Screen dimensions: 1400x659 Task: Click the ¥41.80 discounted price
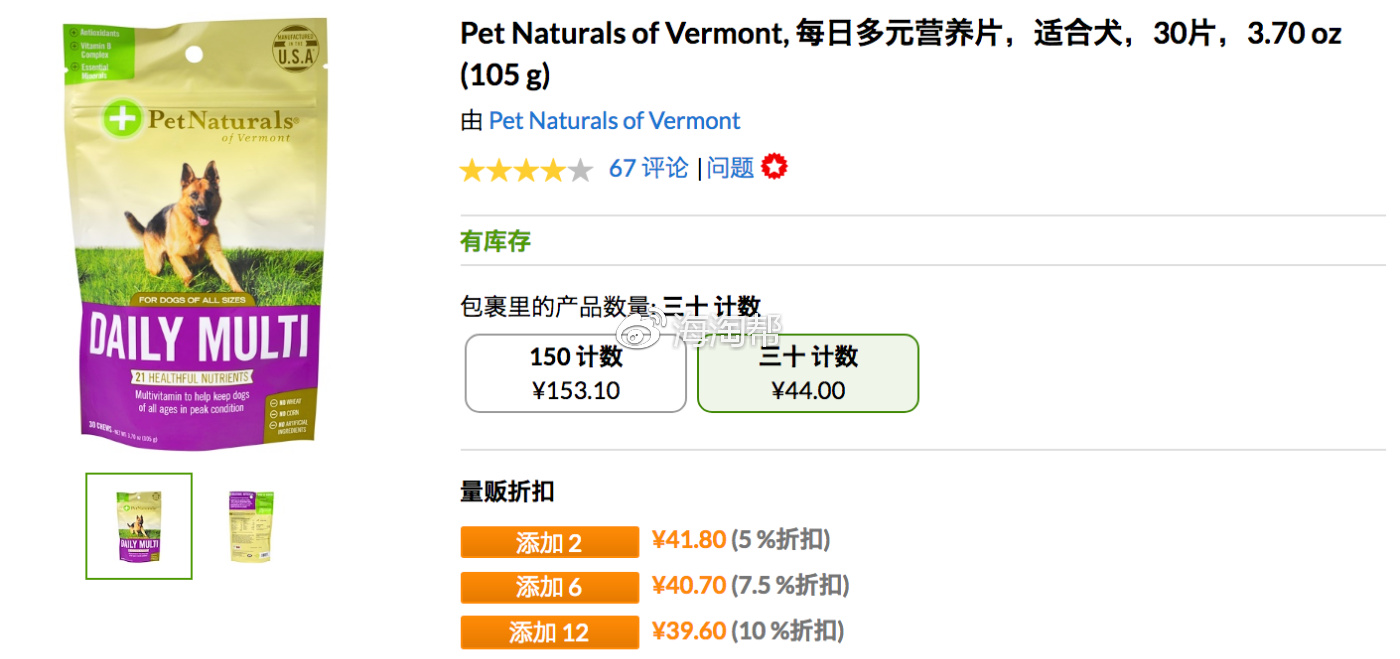coord(689,540)
